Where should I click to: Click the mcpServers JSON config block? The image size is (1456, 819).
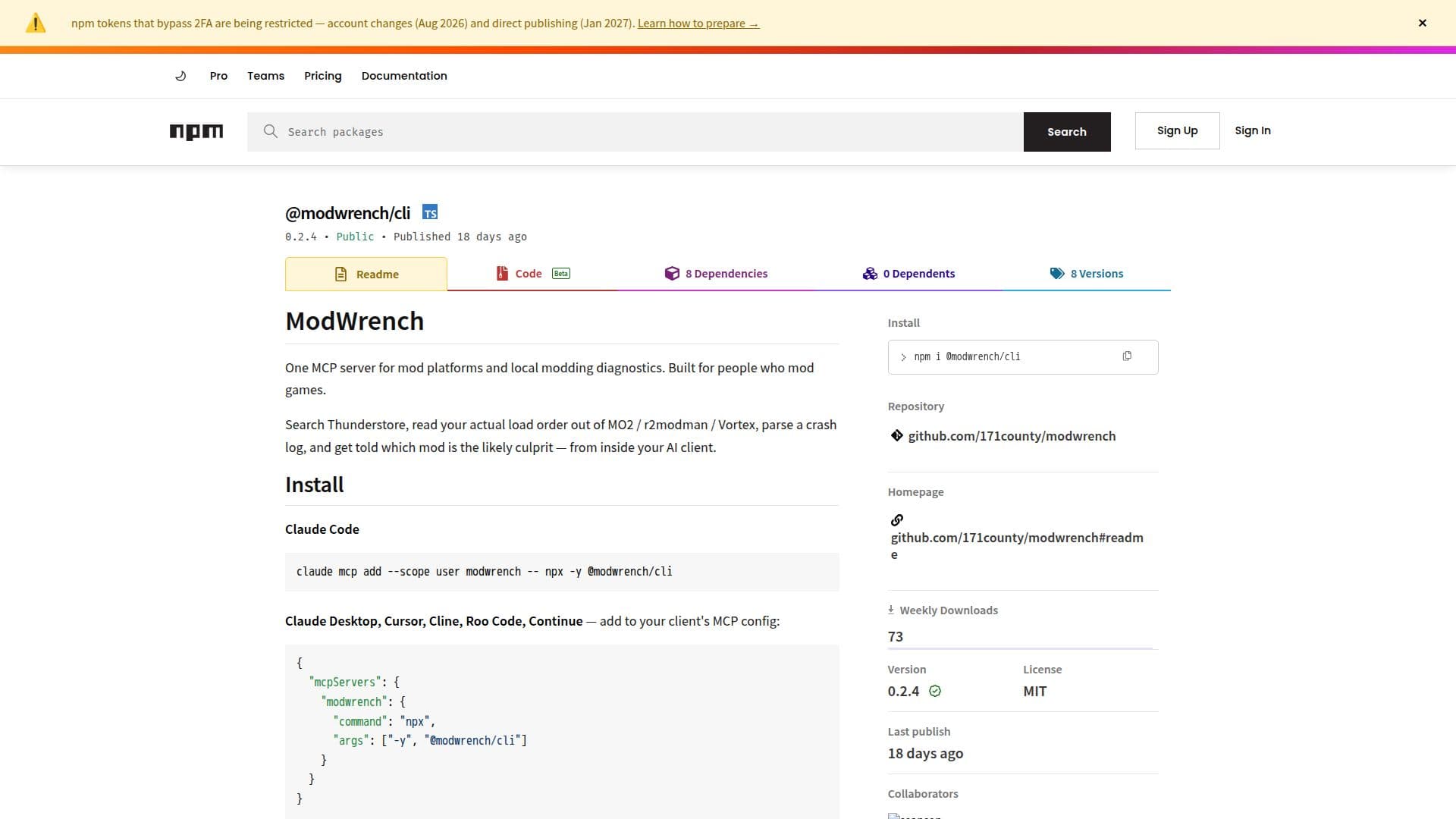click(x=562, y=731)
